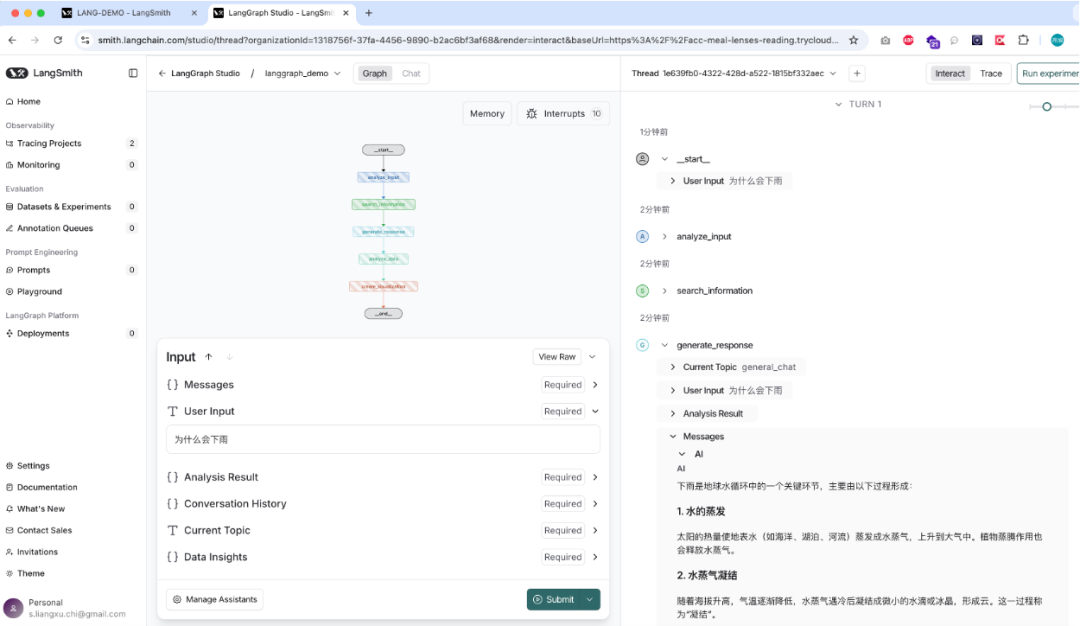Viewport: 1080px width, 626px height.
Task: Open the View Raw options chevron
Action: (x=592, y=357)
